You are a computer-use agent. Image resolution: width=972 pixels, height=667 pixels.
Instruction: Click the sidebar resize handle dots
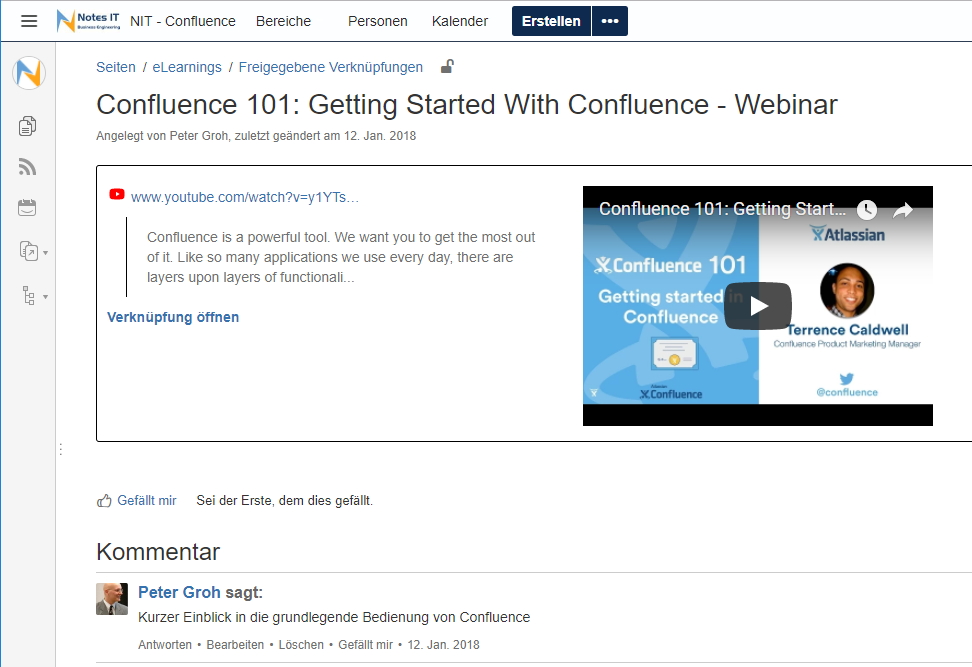pyautogui.click(x=61, y=449)
